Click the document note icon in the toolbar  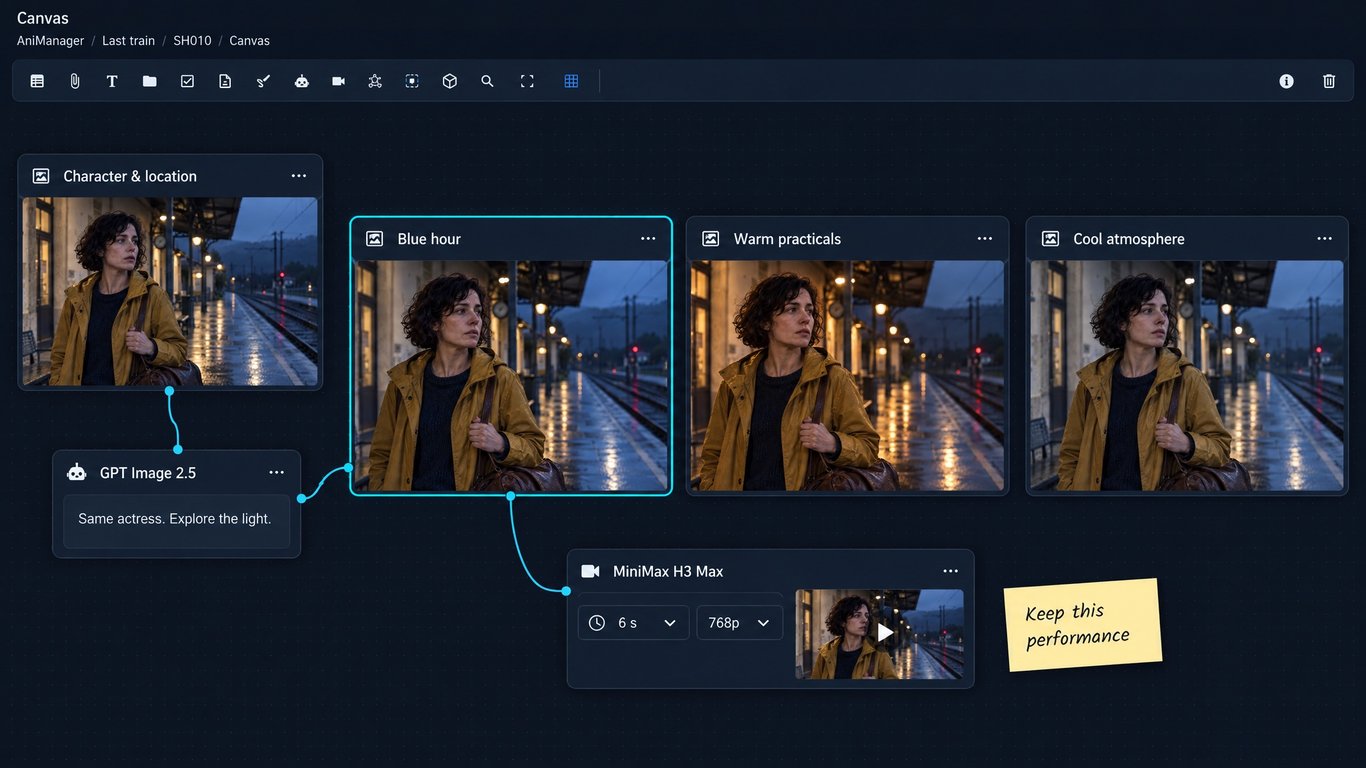pyautogui.click(x=225, y=81)
